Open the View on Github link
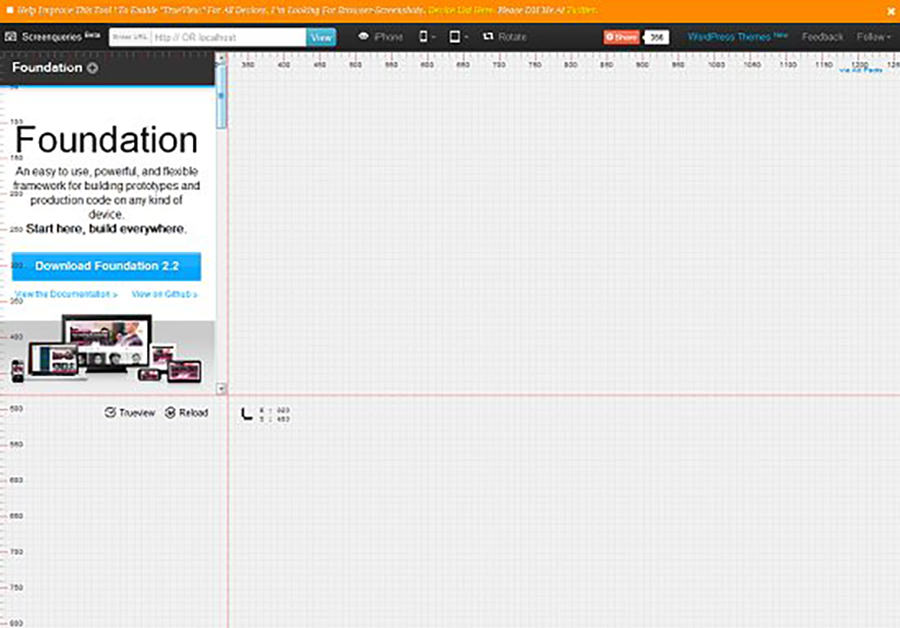Viewport: 900px width, 628px height. point(165,294)
